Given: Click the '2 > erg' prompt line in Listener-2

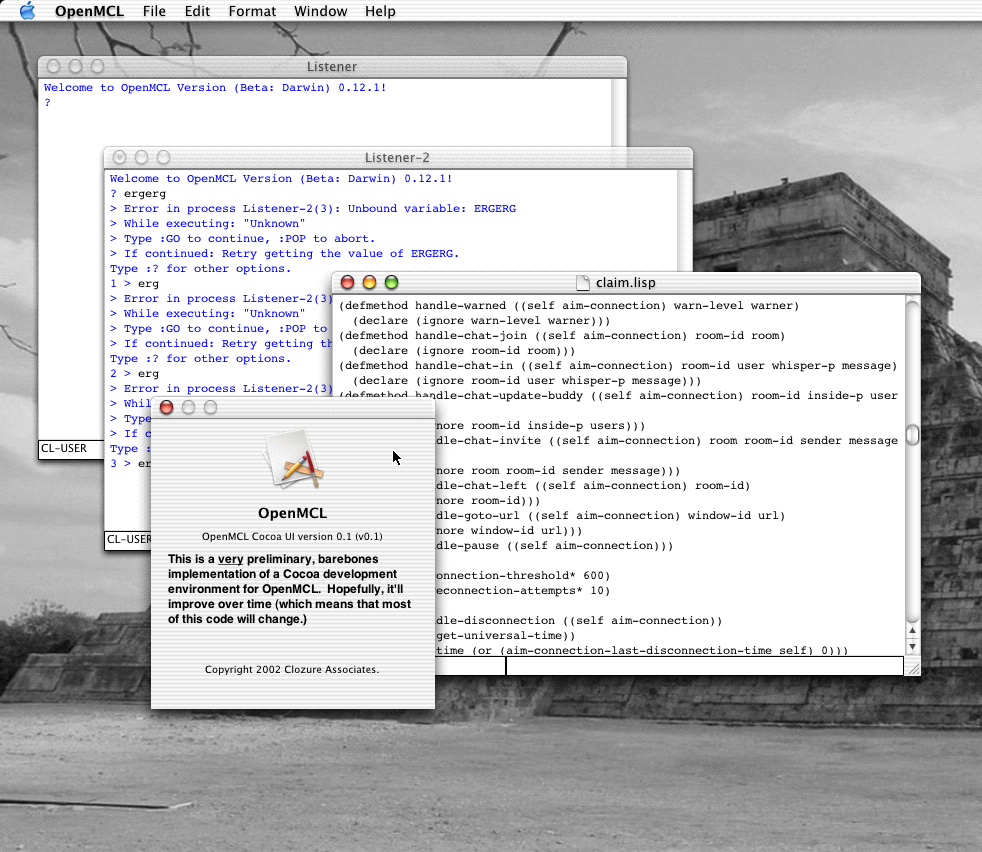Looking at the screenshot, I should (135, 374).
